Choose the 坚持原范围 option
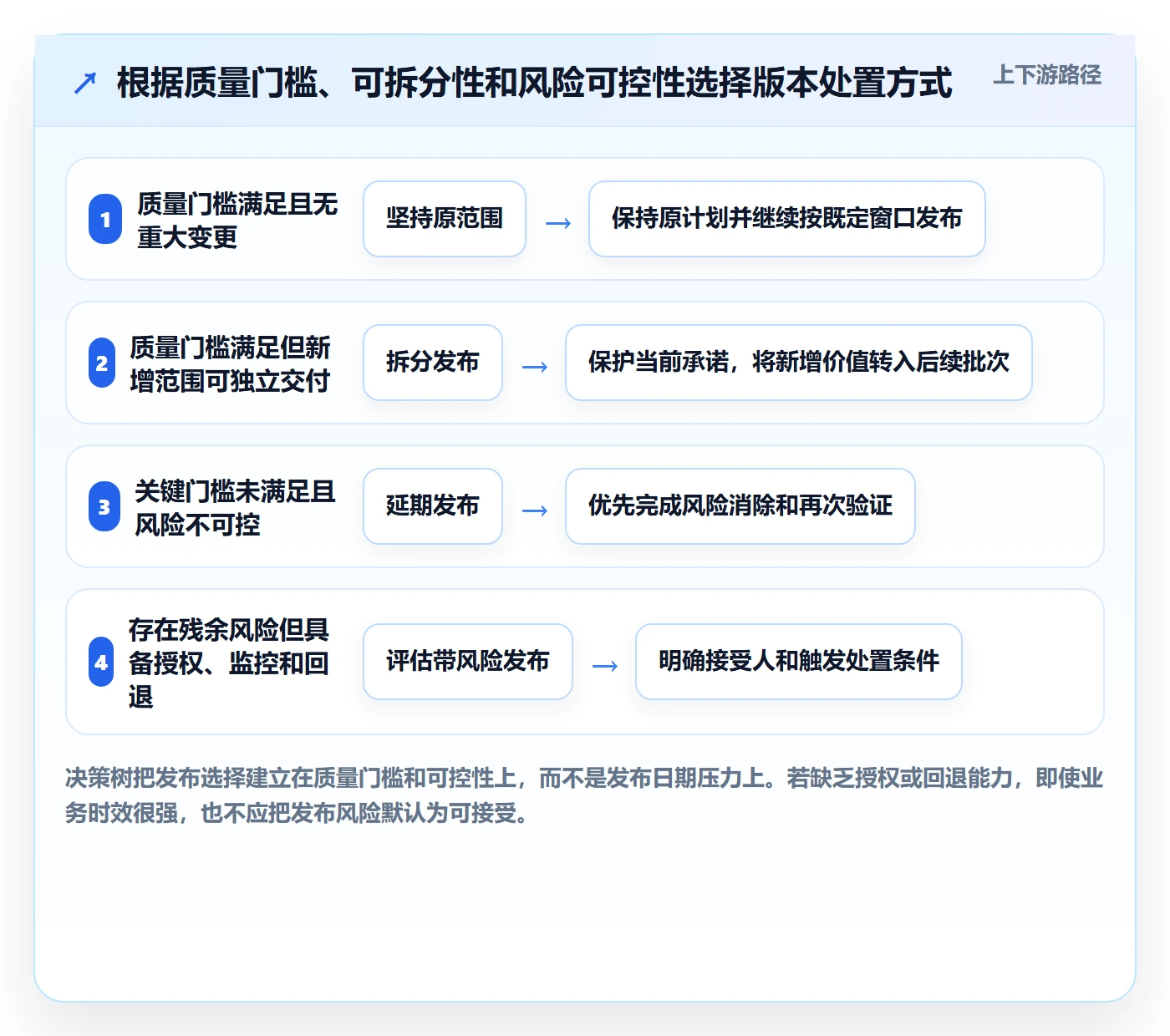 [445, 219]
